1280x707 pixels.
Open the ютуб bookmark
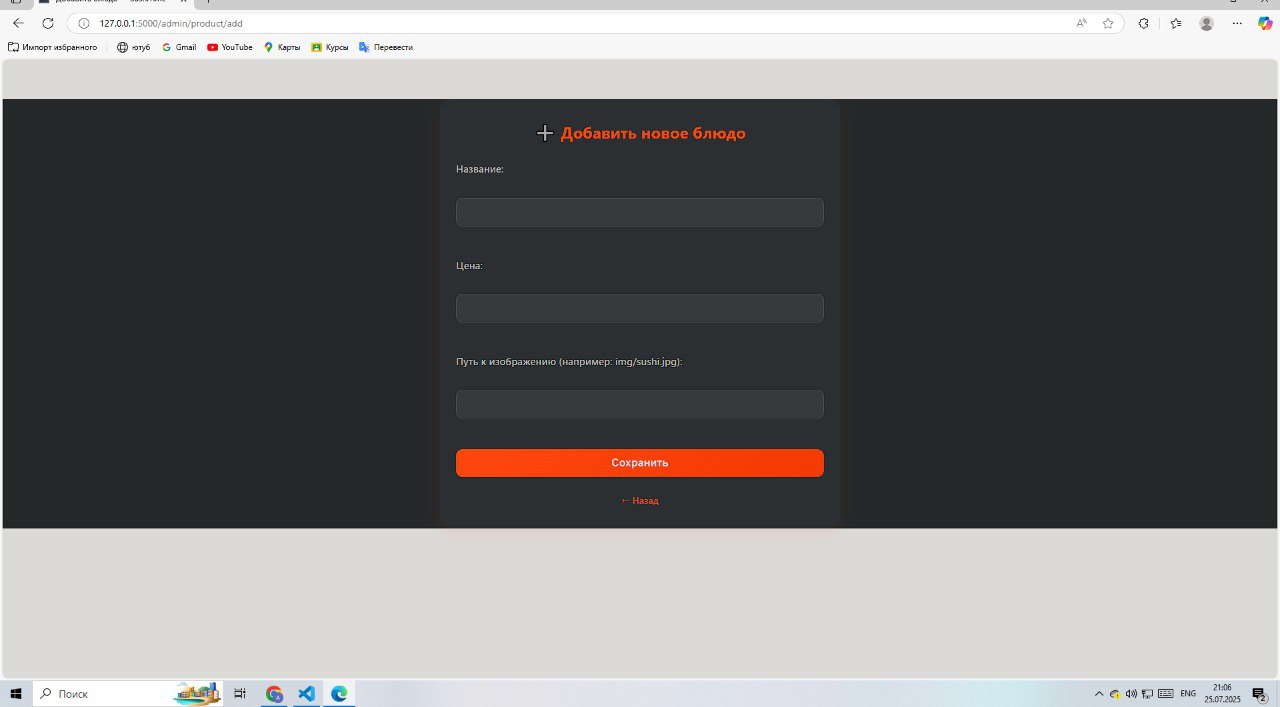point(133,47)
